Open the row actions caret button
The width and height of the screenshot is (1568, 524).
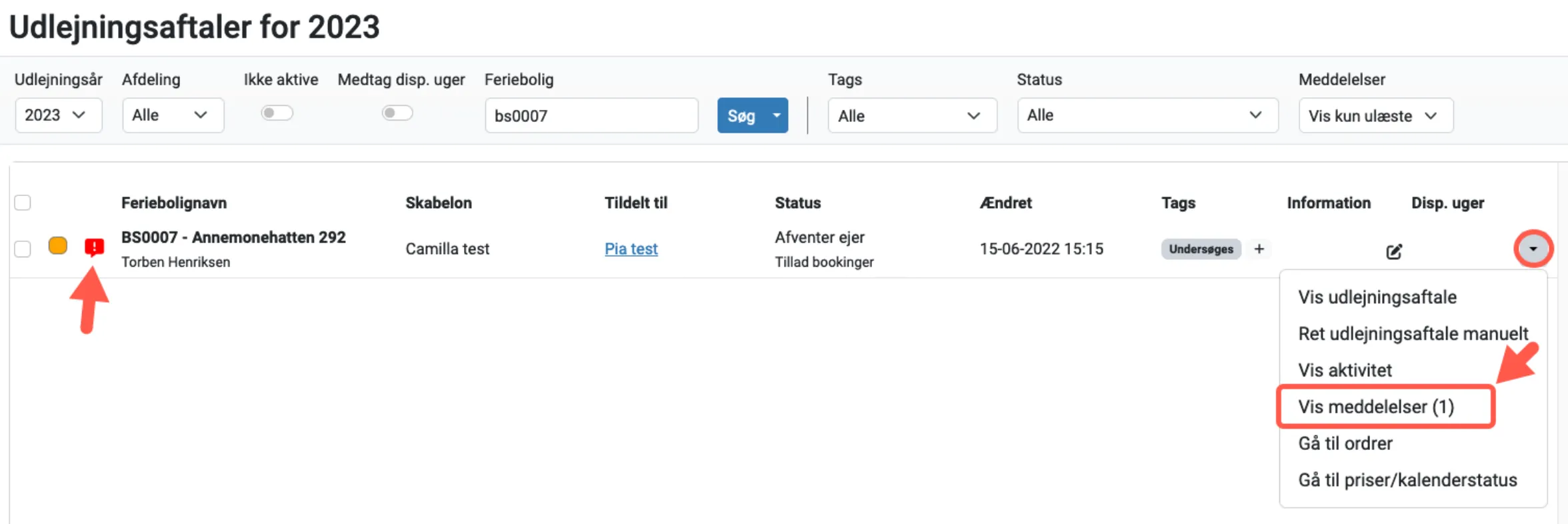pyautogui.click(x=1533, y=249)
